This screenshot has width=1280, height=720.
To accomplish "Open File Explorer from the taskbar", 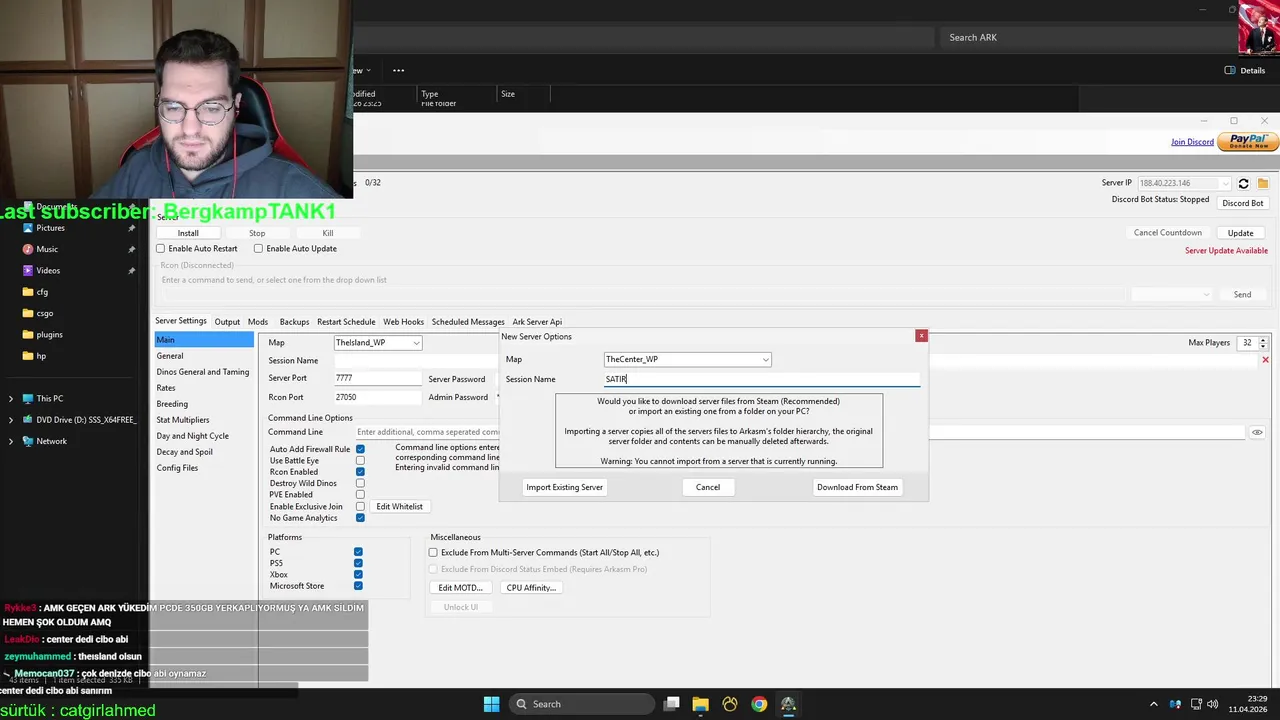I will pyautogui.click(x=701, y=704).
